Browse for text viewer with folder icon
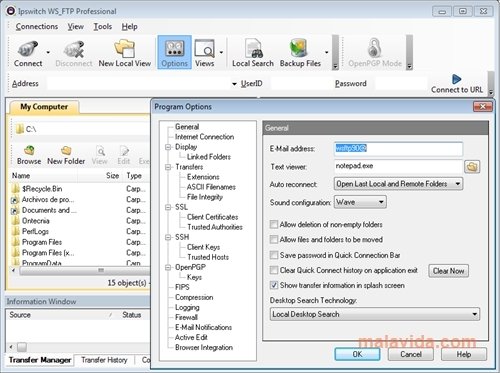The image size is (500, 373). 472,166
